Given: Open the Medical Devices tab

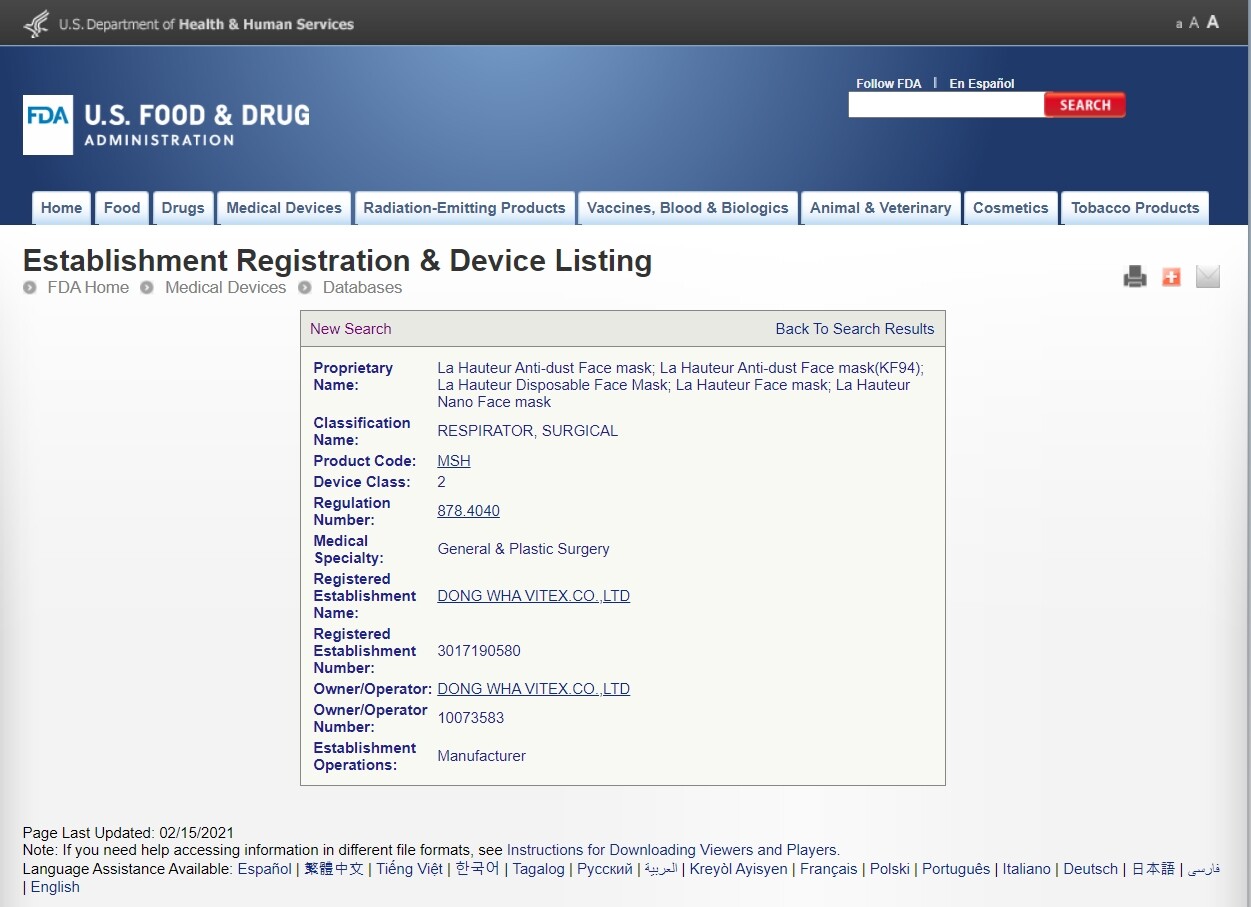Looking at the screenshot, I should 284,208.
